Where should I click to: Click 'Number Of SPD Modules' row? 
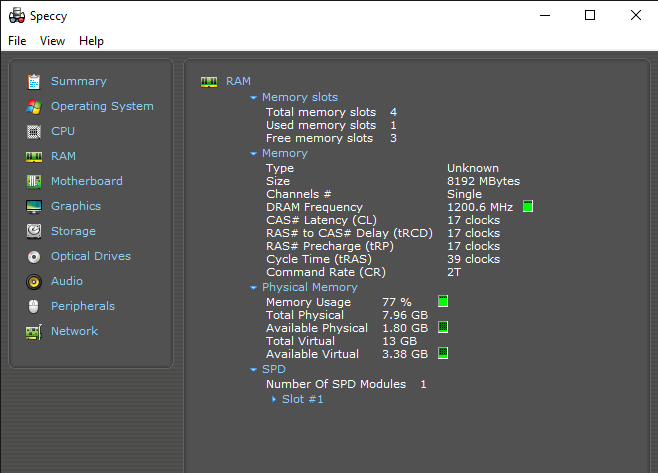click(x=346, y=384)
